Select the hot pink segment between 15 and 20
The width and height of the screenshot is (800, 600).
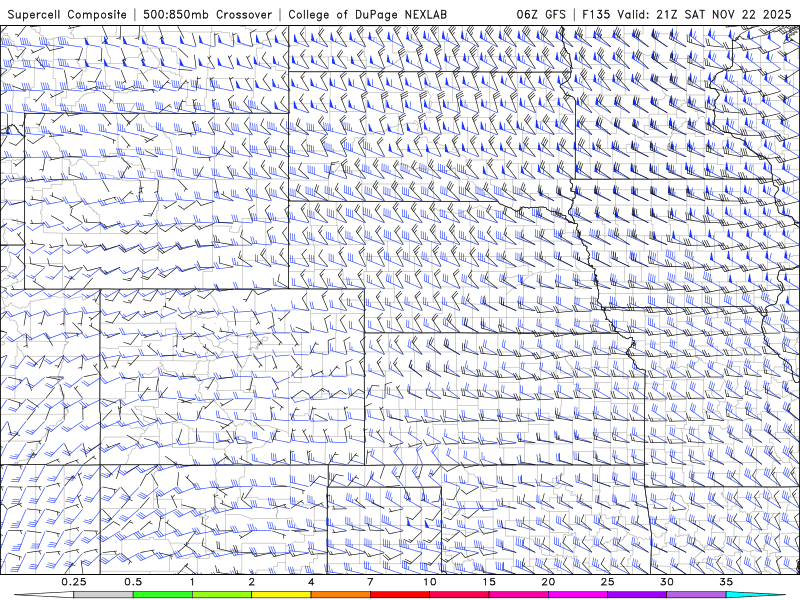tap(518, 595)
